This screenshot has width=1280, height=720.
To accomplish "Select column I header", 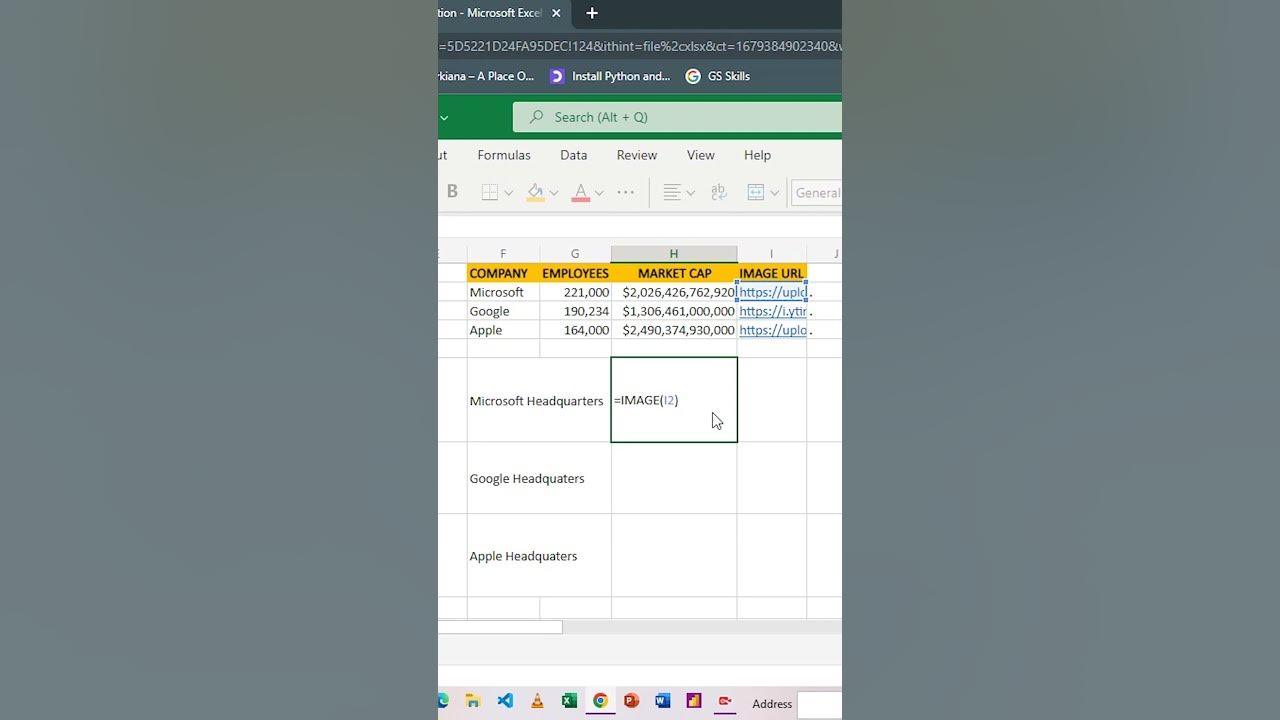I will [x=771, y=254].
